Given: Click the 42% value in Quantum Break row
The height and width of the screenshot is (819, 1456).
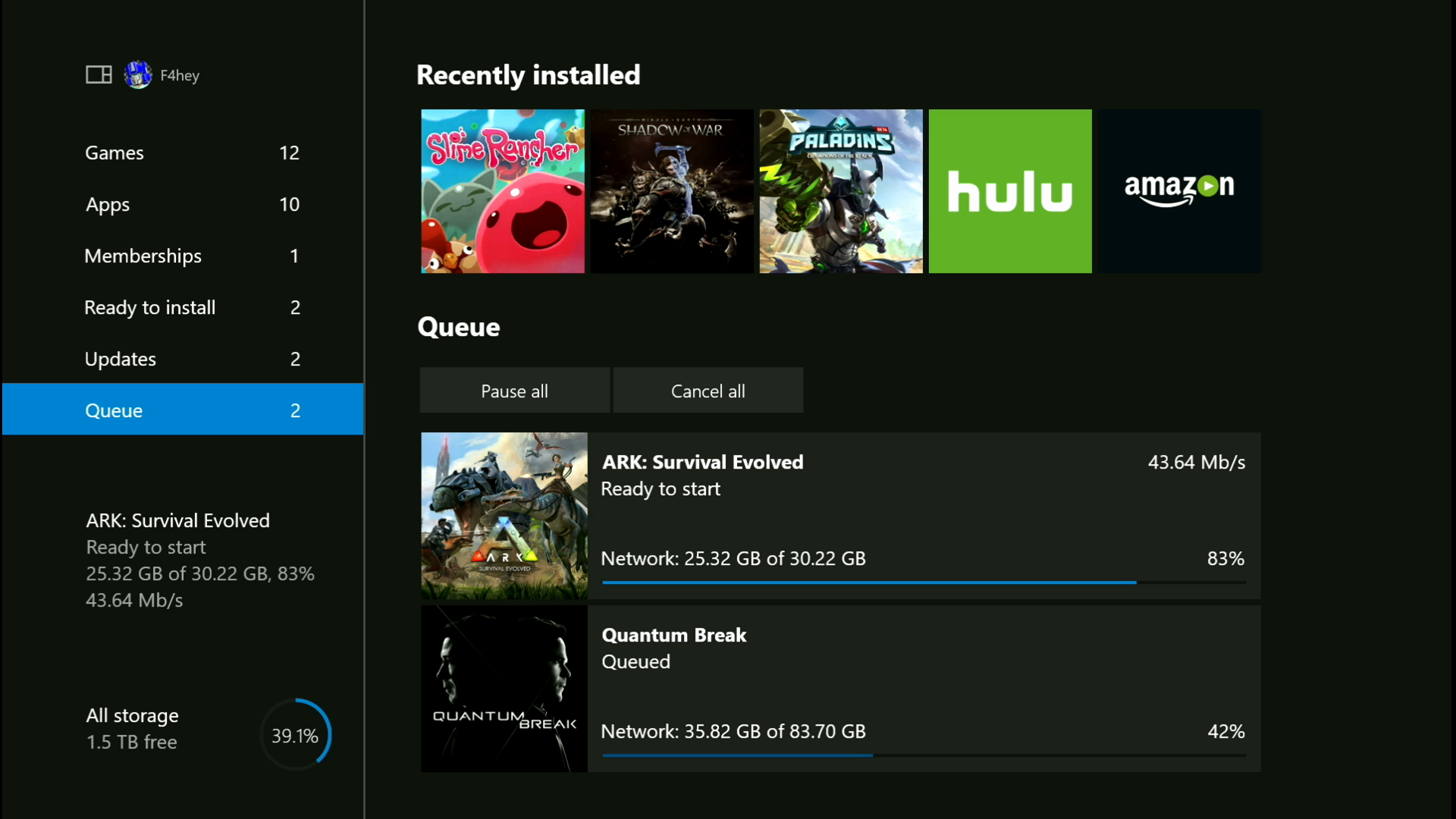Looking at the screenshot, I should pos(1225,731).
